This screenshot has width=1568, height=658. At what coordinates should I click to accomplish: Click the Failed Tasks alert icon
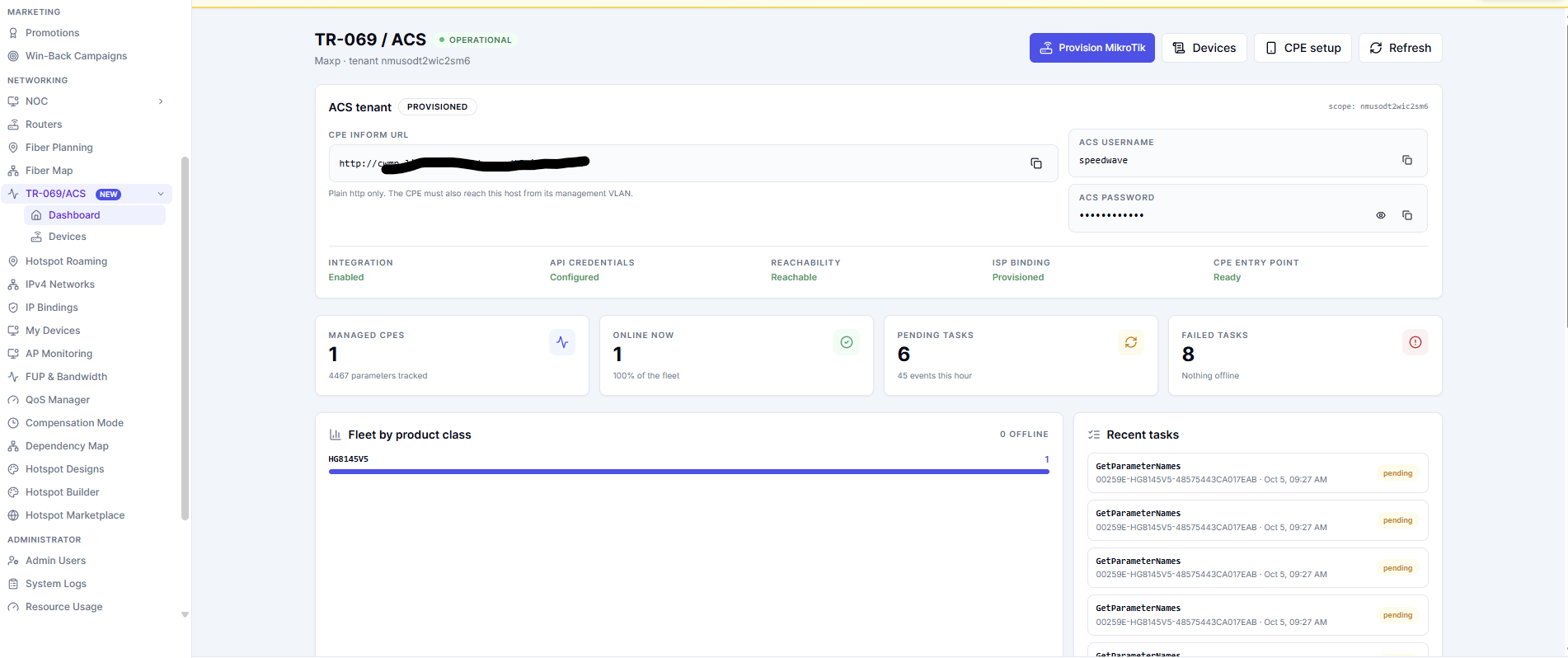tap(1415, 342)
